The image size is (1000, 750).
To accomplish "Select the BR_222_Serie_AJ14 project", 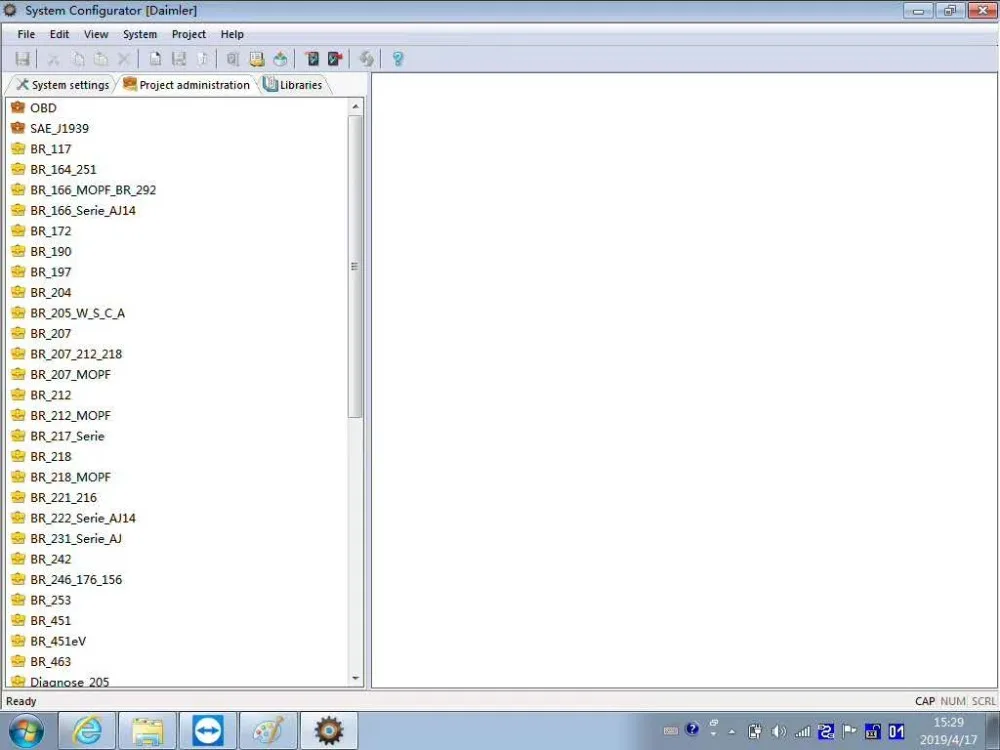I will coord(83,518).
